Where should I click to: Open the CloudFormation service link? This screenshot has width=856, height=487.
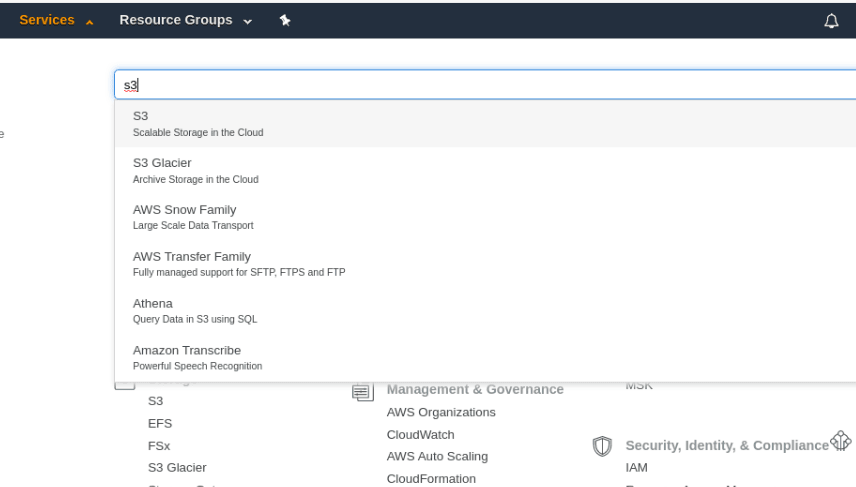click(x=431, y=479)
